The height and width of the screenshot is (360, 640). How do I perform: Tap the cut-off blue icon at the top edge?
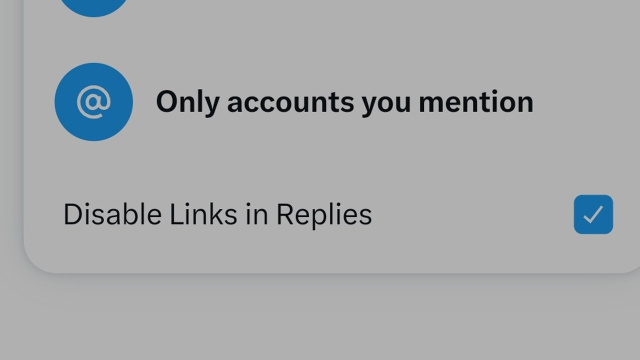coord(94,7)
